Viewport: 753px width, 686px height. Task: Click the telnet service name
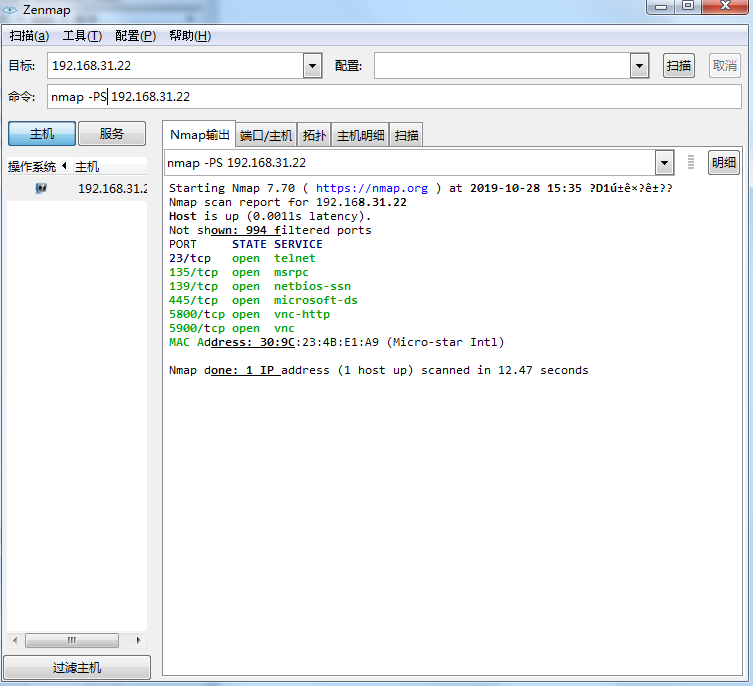click(x=294, y=258)
